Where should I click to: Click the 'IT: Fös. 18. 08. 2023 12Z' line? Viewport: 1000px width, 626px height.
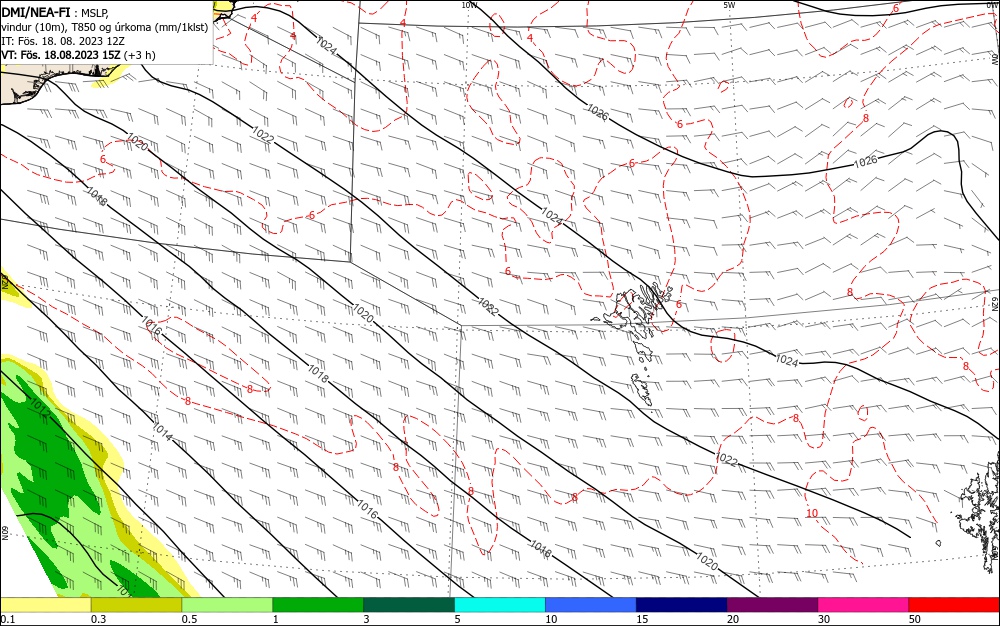tap(63, 41)
